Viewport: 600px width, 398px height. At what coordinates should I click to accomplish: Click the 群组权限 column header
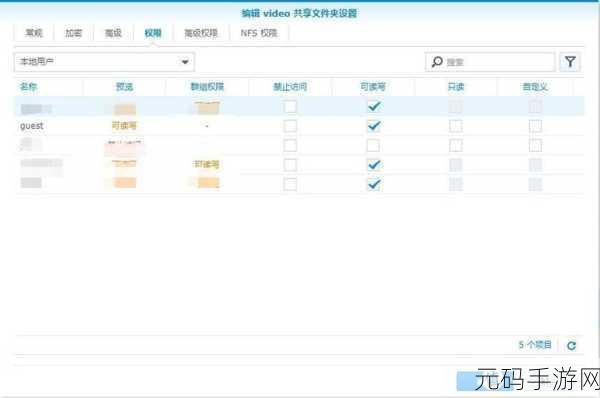point(207,86)
